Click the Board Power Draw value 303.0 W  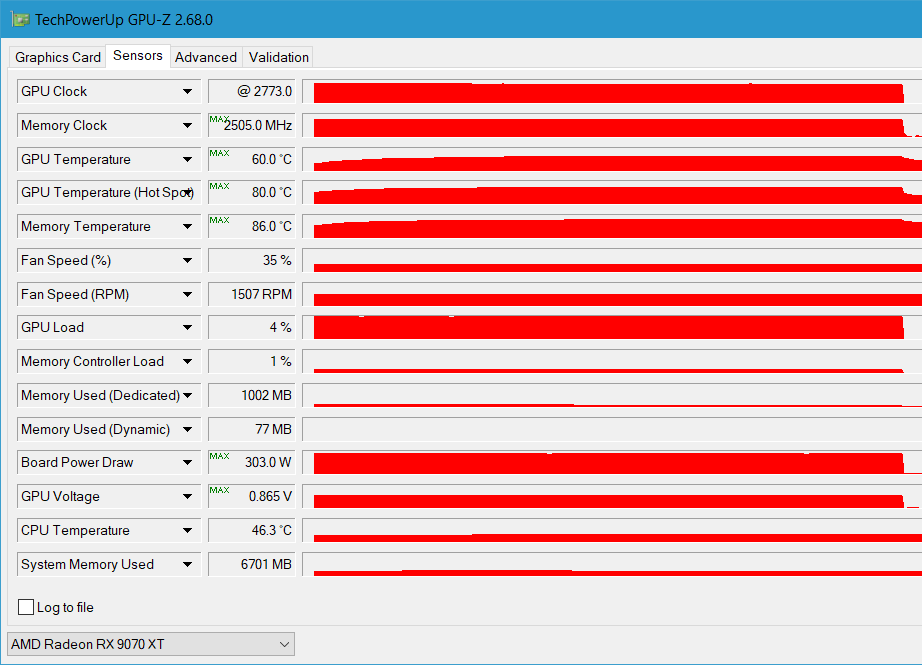(252, 463)
